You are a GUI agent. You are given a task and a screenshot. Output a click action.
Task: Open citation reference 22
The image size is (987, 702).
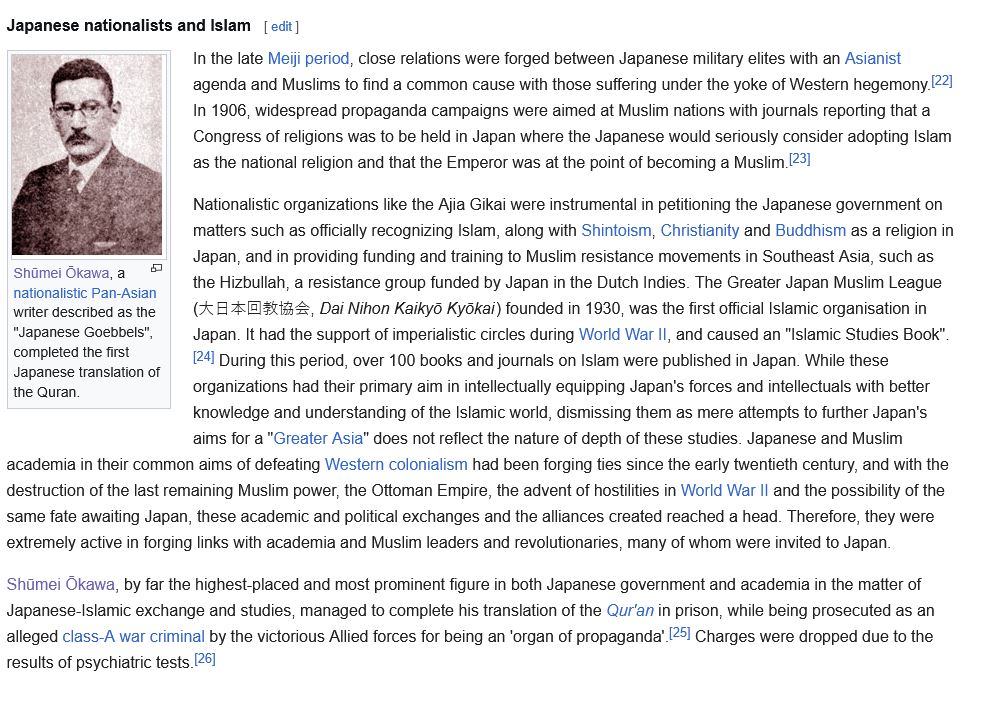(942, 81)
